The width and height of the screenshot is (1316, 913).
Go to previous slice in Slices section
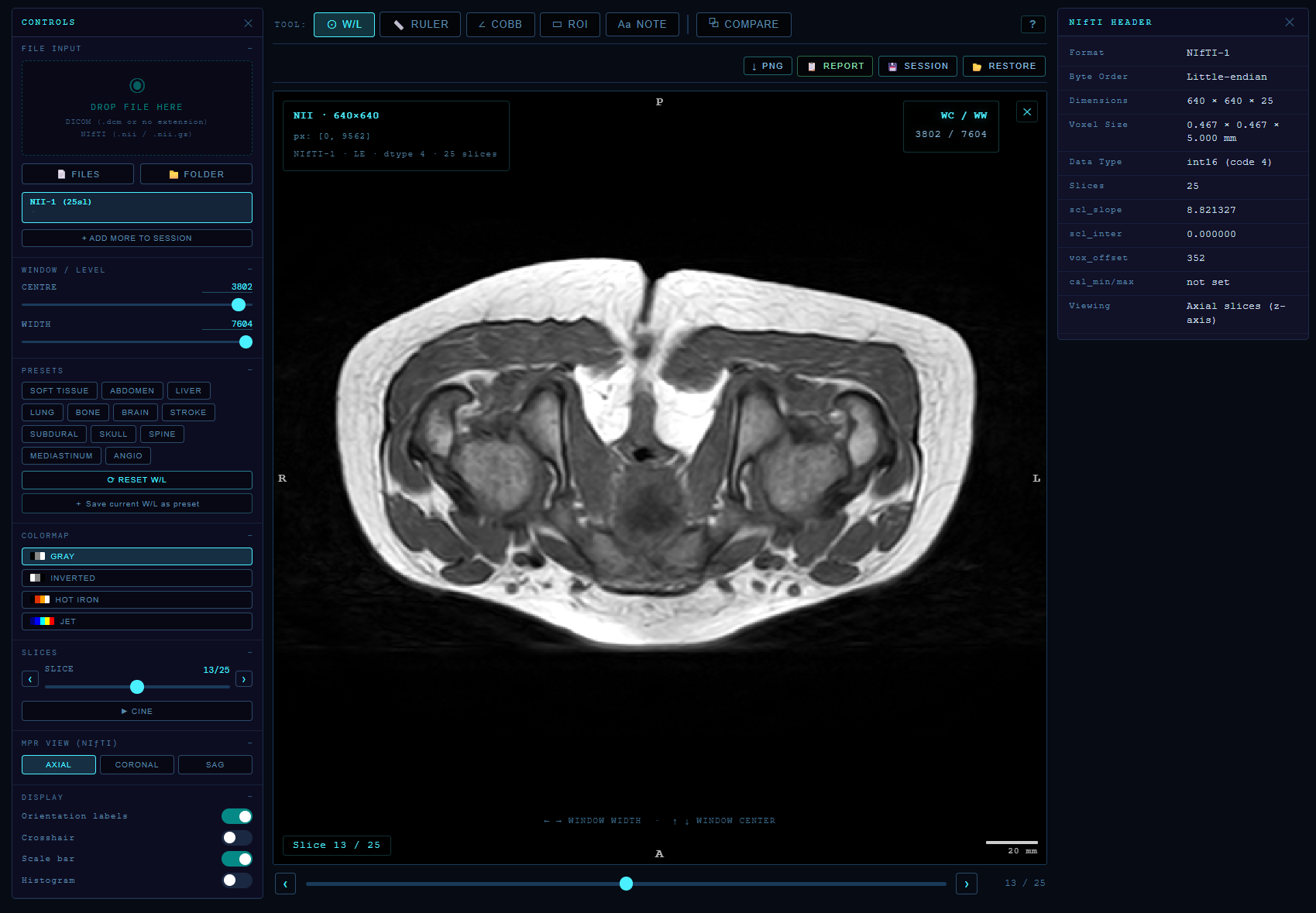(30, 679)
